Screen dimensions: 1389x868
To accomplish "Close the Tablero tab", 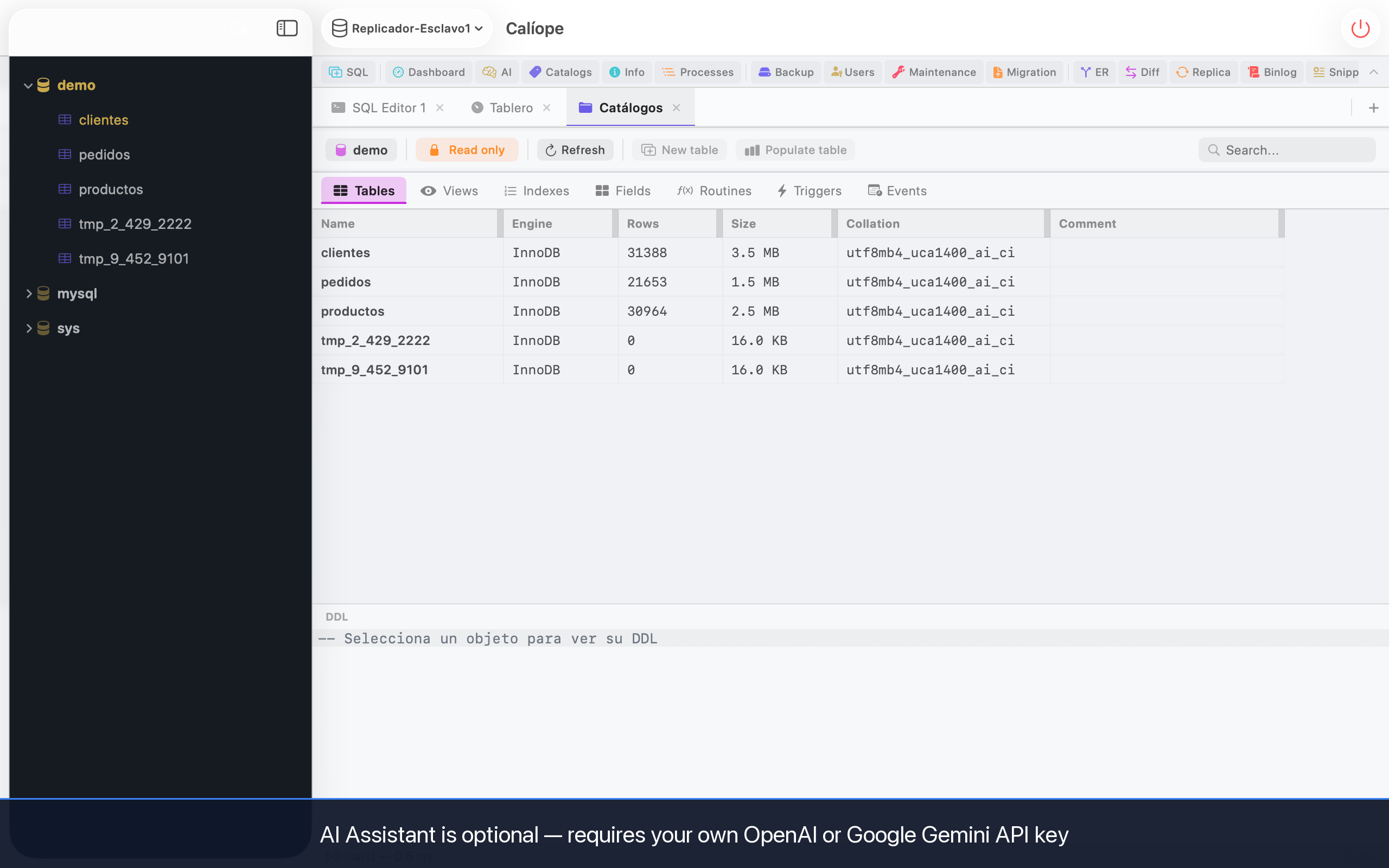I will pos(546,107).
